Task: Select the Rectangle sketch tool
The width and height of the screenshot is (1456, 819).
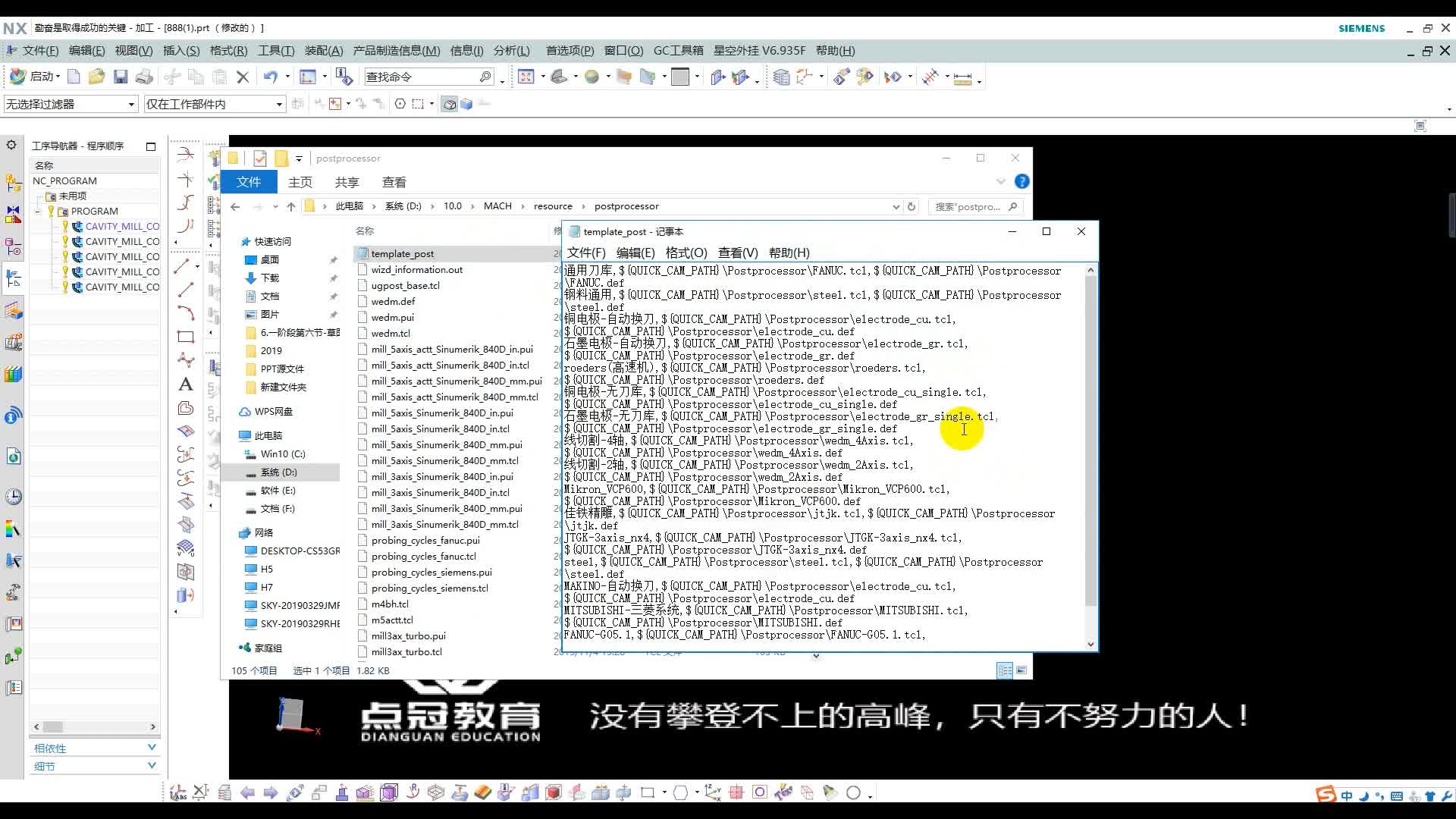Action: point(185,337)
